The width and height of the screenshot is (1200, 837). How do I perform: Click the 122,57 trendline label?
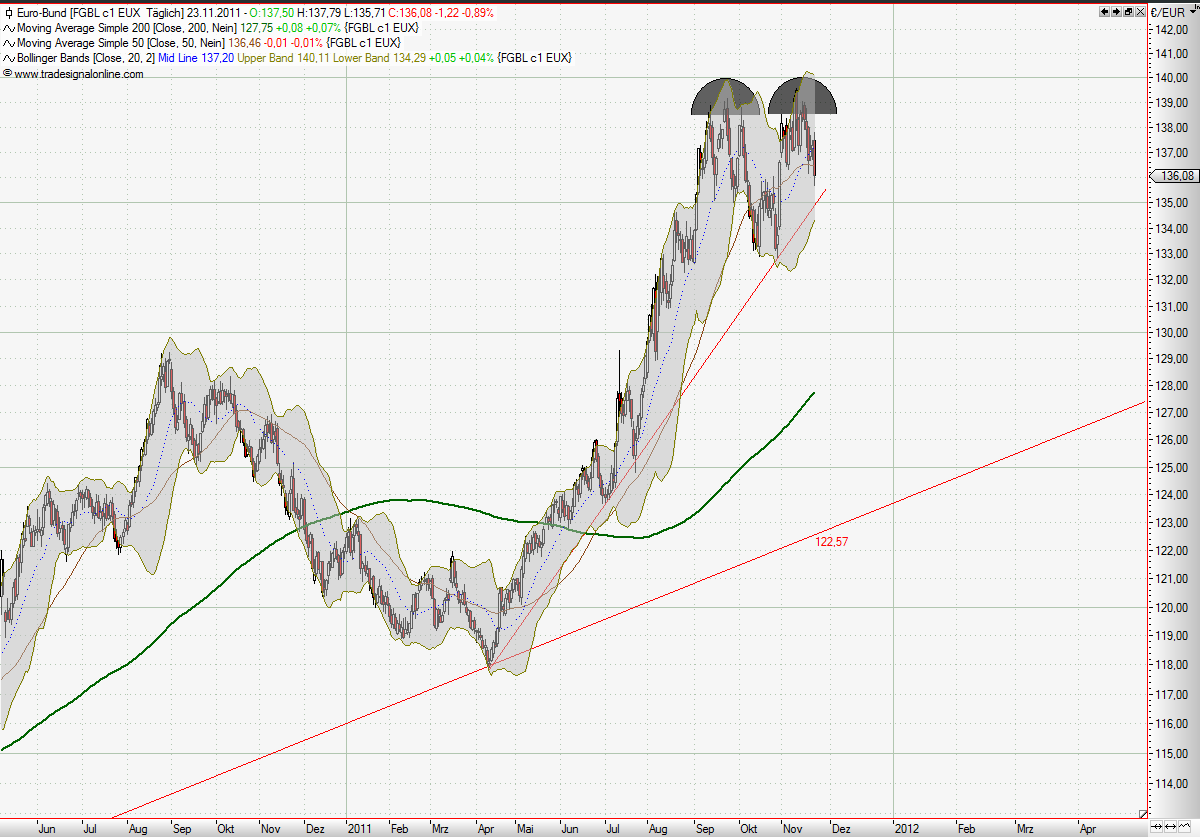[830, 541]
